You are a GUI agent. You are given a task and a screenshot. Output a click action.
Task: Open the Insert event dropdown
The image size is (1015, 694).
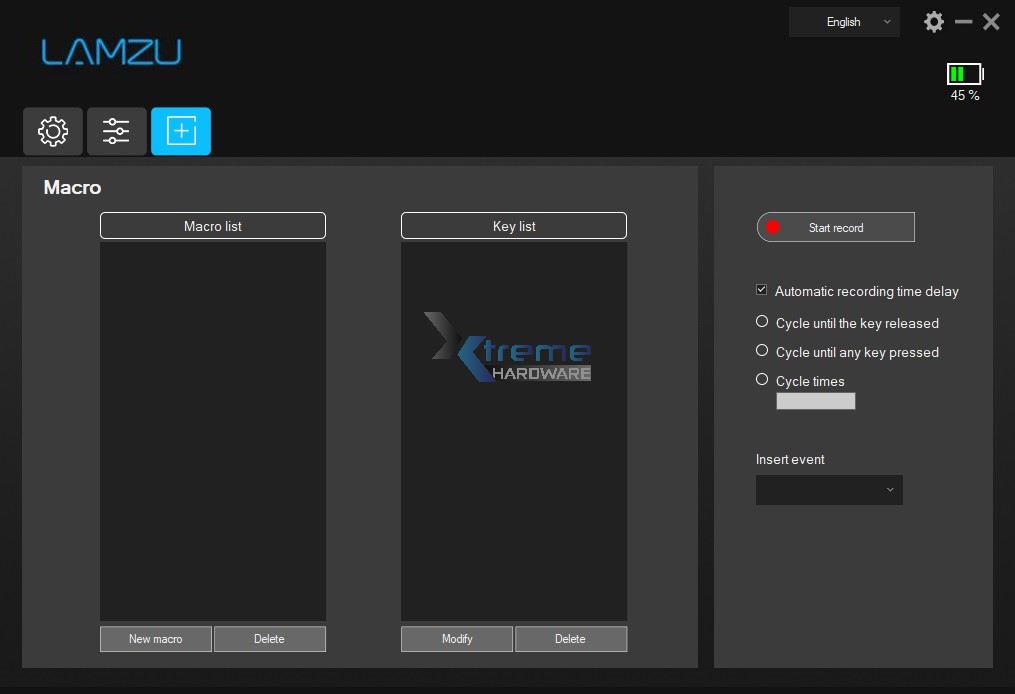(828, 490)
